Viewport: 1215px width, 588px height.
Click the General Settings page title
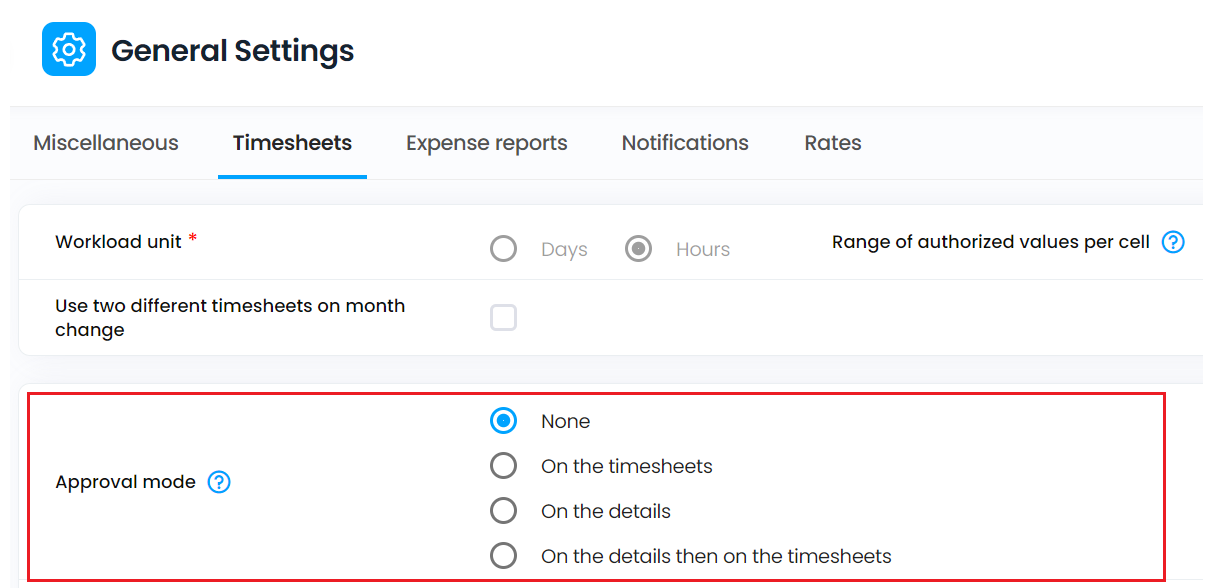point(232,50)
